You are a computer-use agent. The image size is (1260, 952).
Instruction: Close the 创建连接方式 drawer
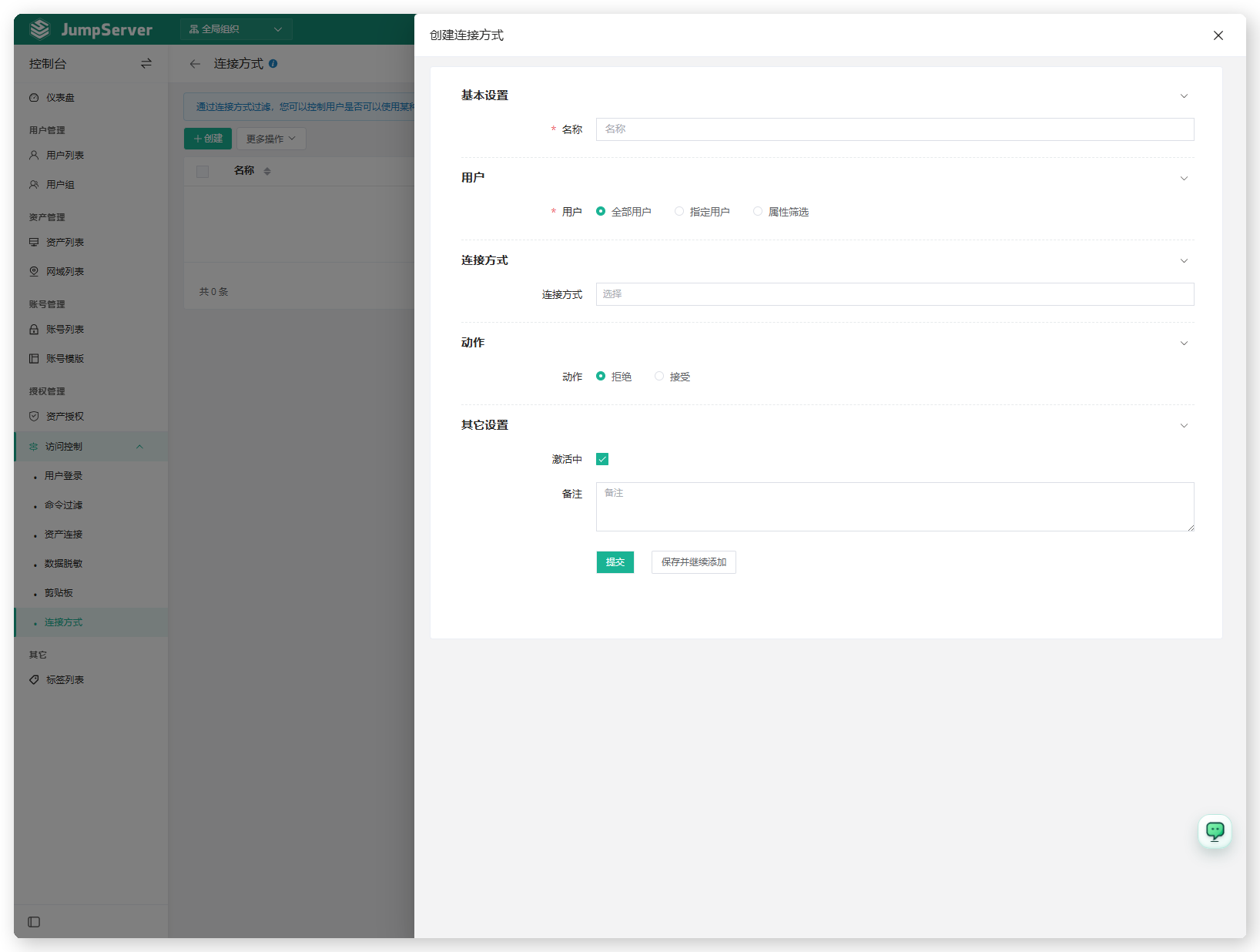point(1218,35)
